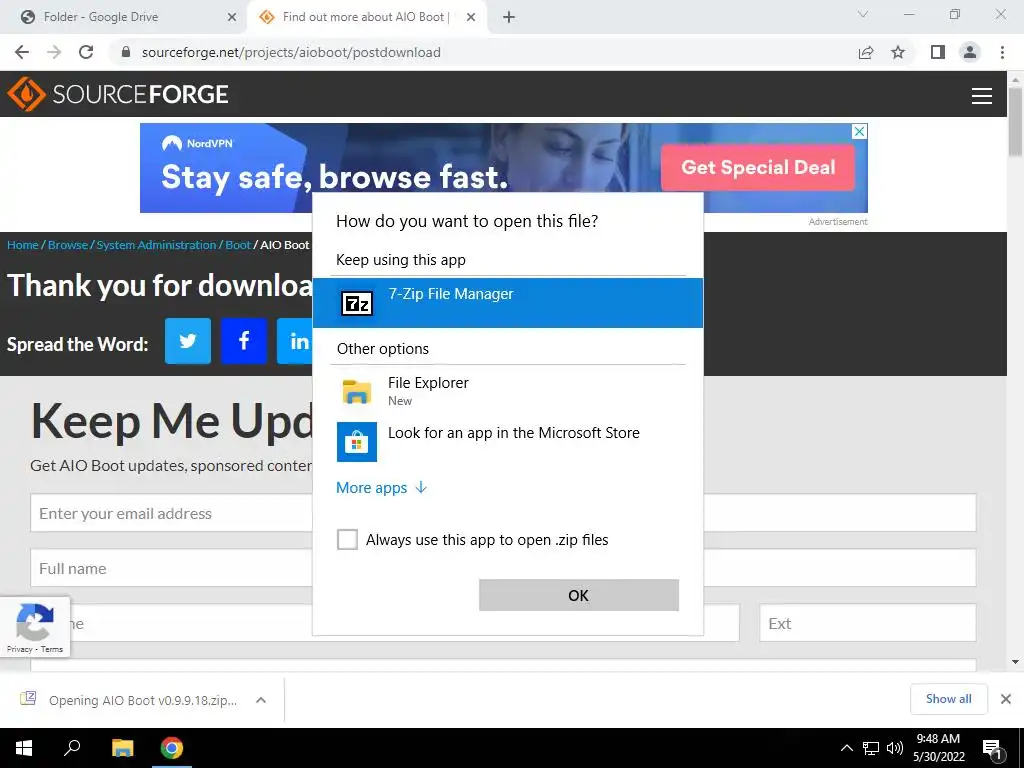Screen dimensions: 1024x768
Task: Open Windows Start menu
Action: click(x=24, y=748)
